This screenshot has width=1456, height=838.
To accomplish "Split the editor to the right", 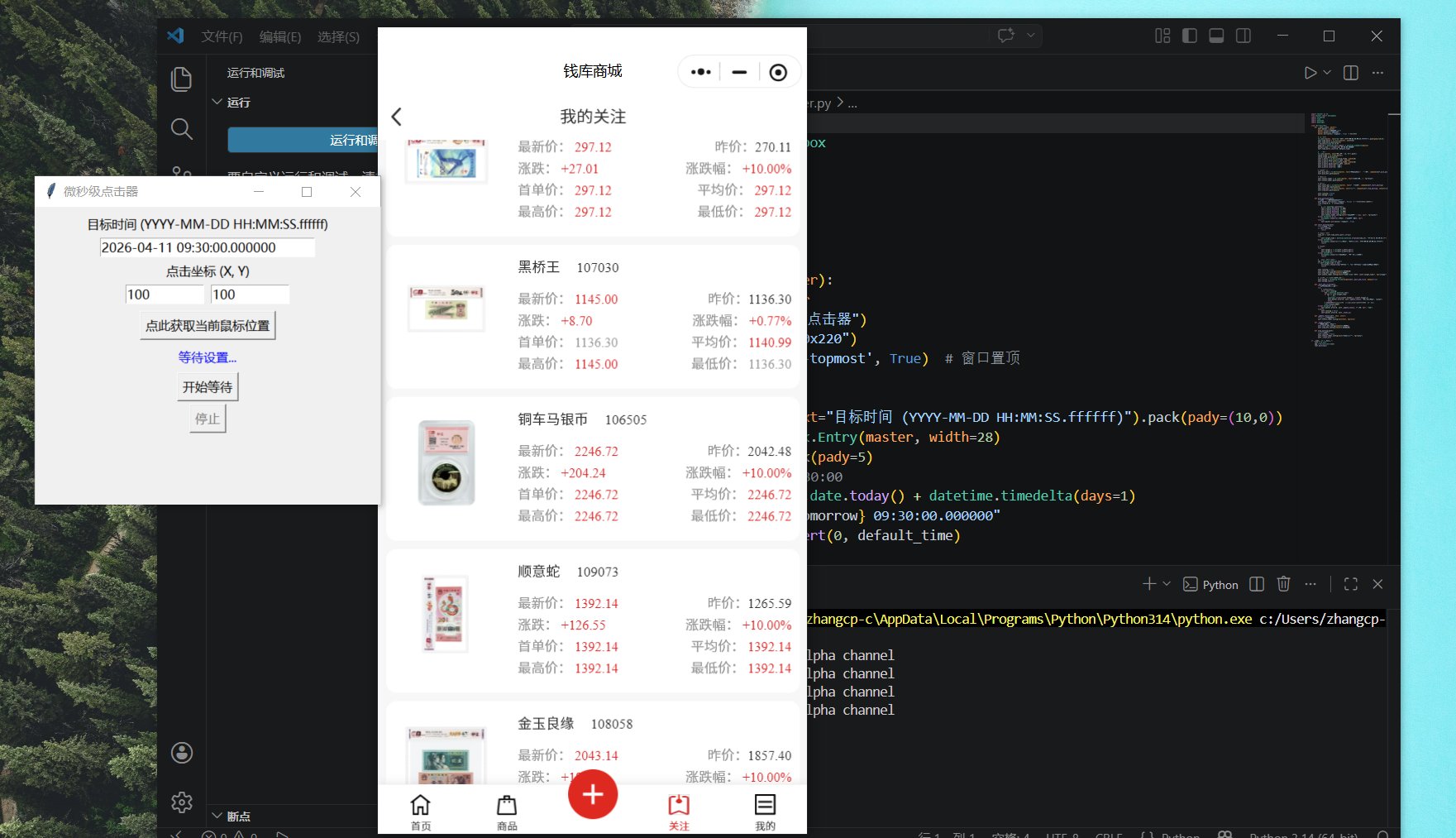I will pyautogui.click(x=1351, y=73).
